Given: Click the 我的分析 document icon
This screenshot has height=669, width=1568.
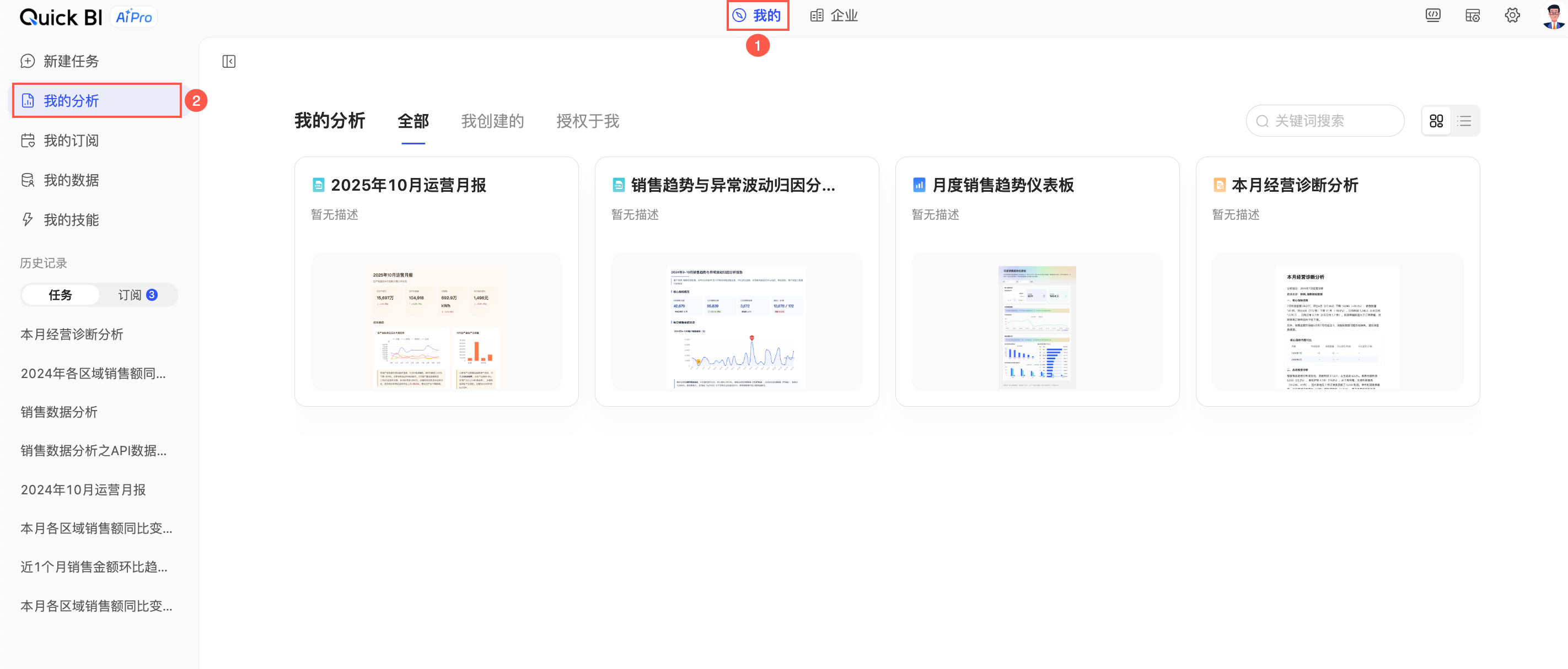Looking at the screenshot, I should point(28,100).
